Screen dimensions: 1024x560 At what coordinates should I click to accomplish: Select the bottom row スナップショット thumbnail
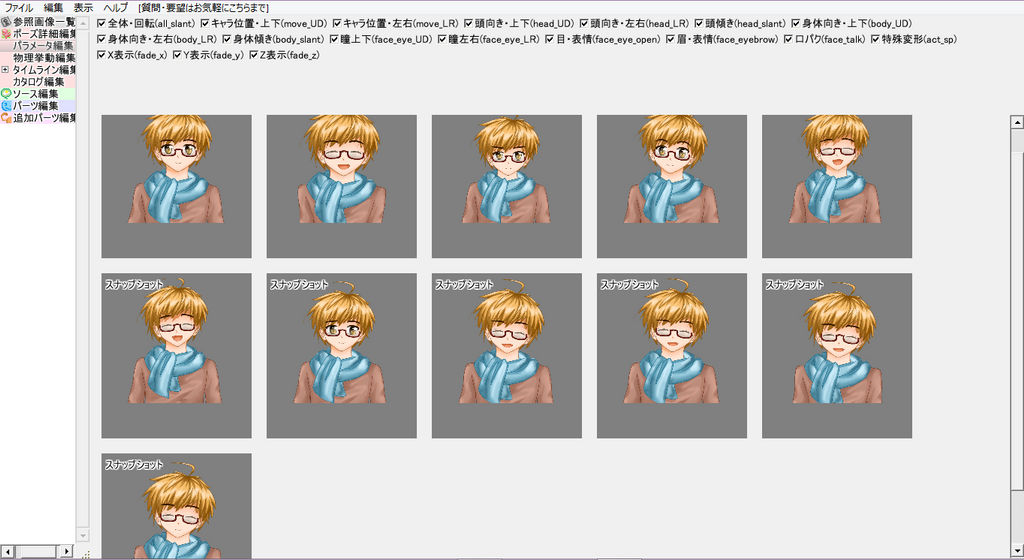[x=176, y=506]
